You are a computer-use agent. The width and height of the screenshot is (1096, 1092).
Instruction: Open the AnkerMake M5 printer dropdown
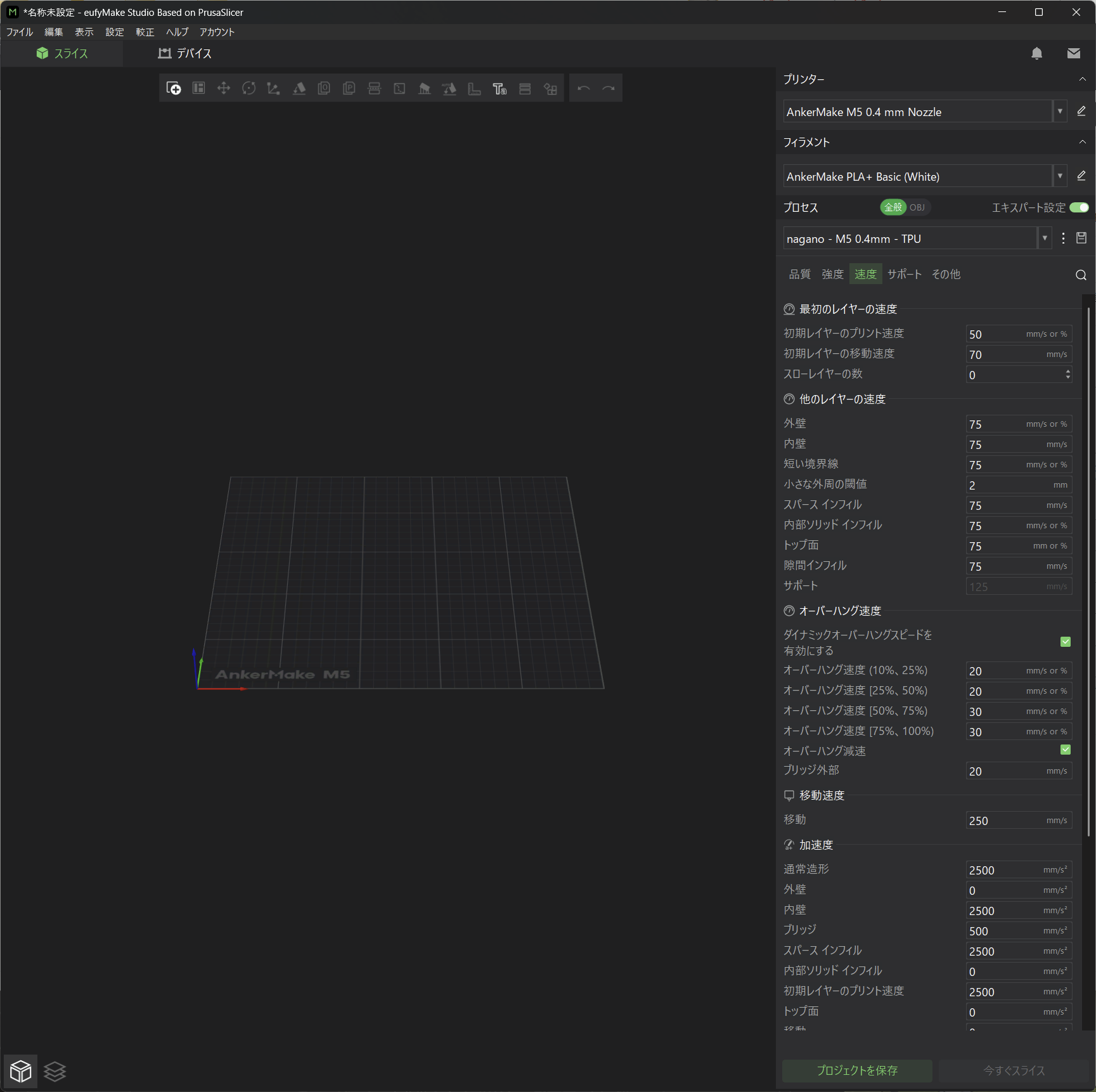[1059, 112]
